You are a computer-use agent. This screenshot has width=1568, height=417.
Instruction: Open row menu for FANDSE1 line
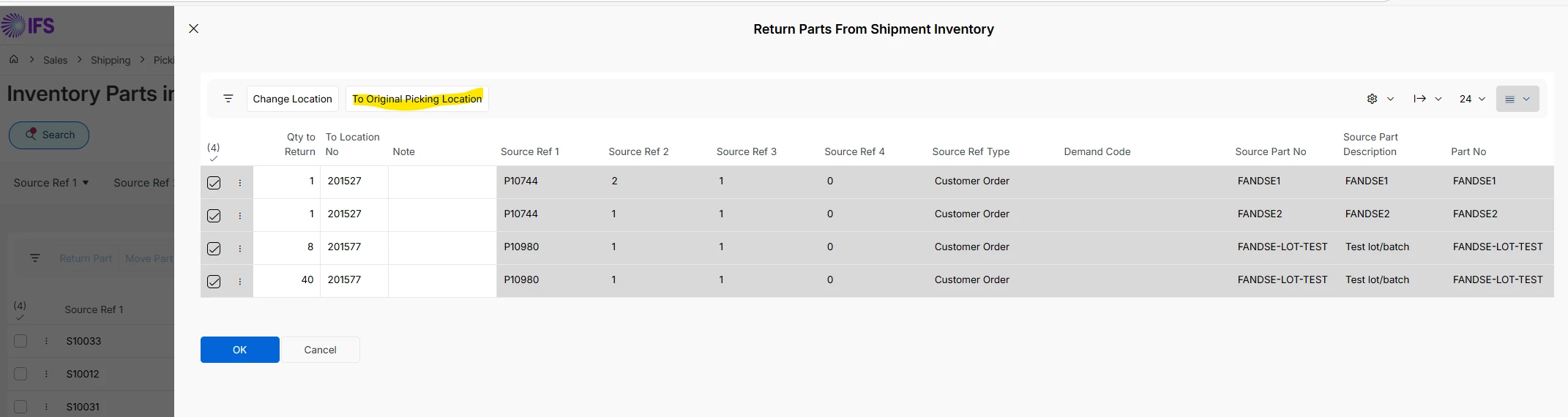point(240,183)
